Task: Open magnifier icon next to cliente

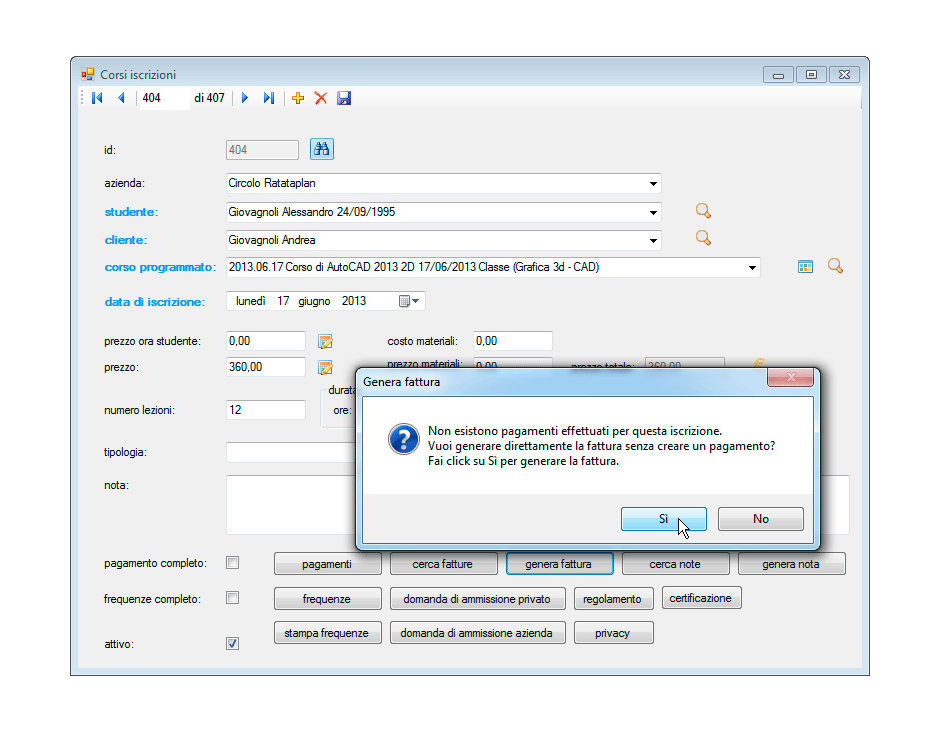Action: [x=703, y=238]
